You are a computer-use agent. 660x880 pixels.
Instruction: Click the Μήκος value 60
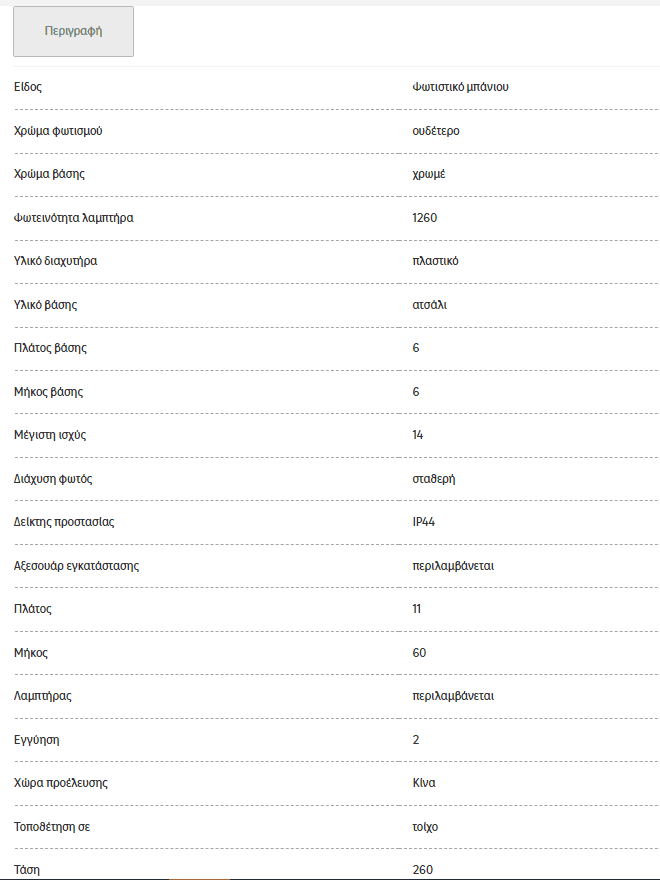[x=419, y=653]
